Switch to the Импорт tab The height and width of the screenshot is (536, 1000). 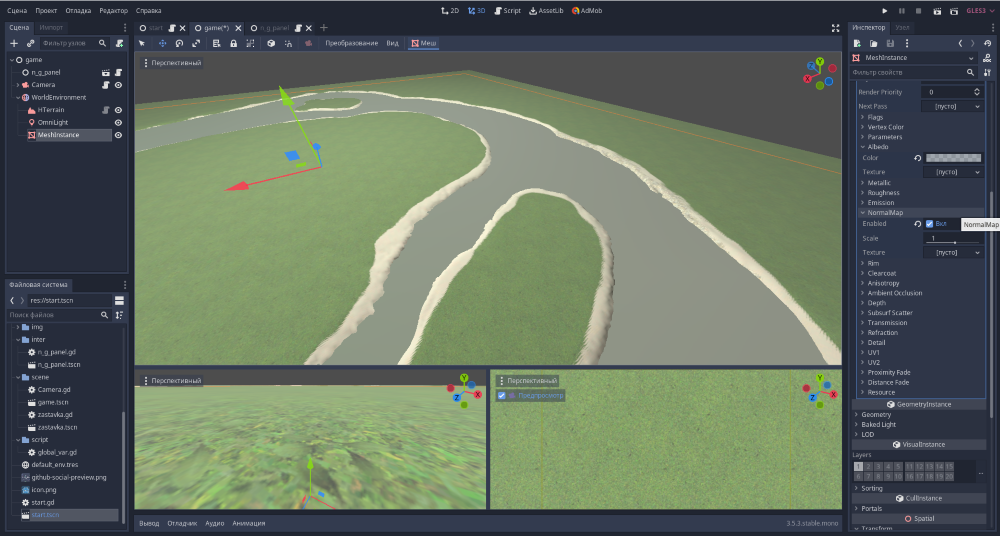(x=52, y=27)
